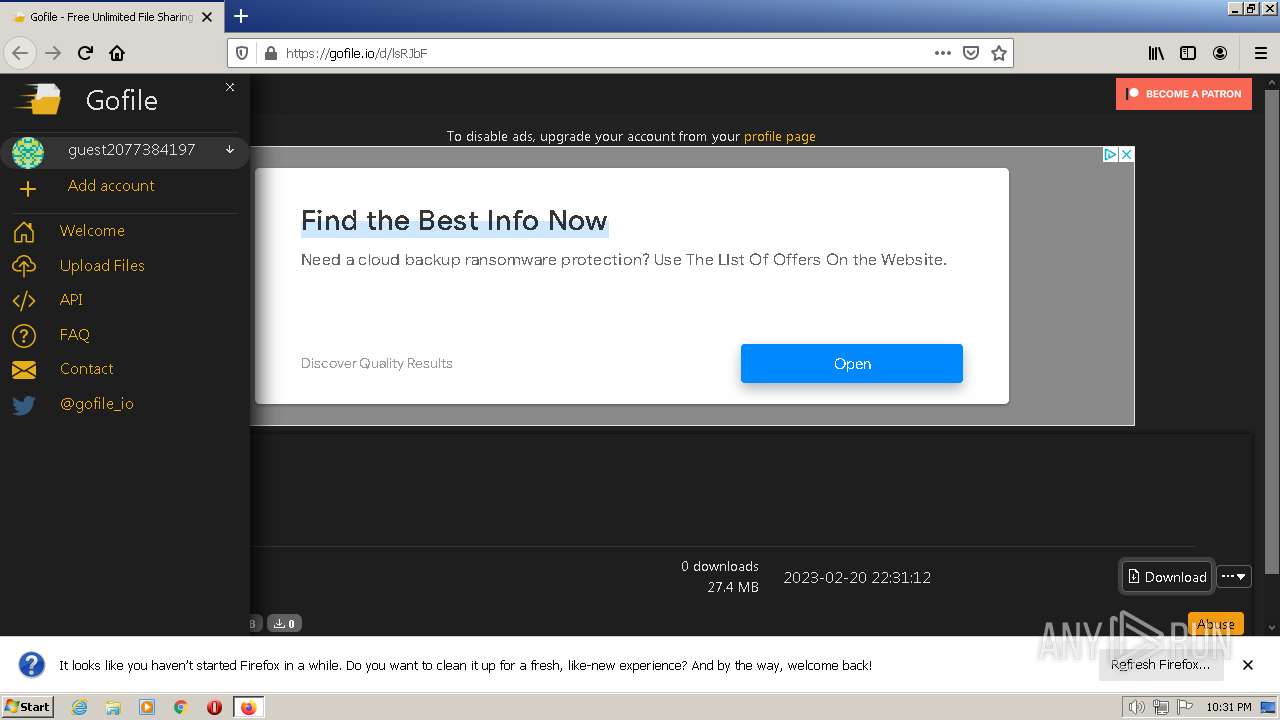Click the Upload Files cloud icon
This screenshot has height=720, width=1280.
click(x=24, y=266)
